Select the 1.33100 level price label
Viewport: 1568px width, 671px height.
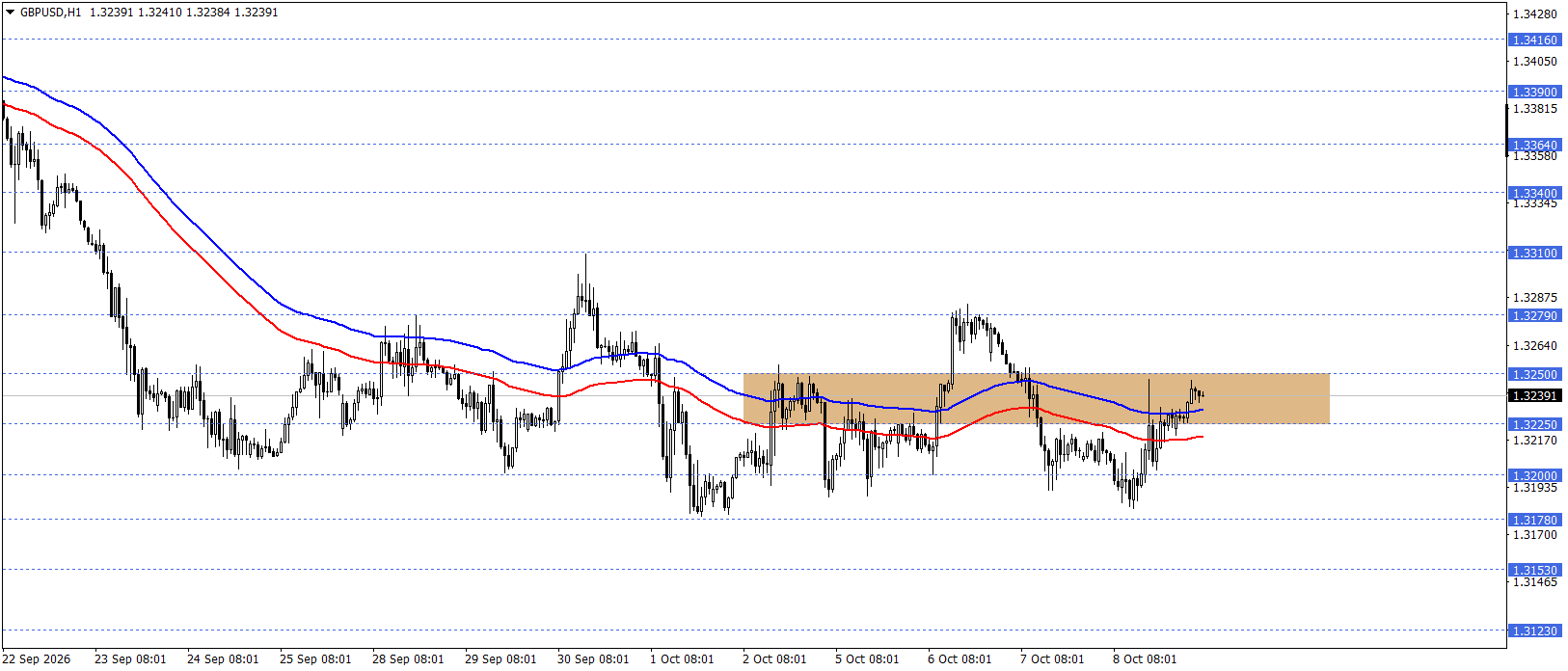click(1534, 254)
